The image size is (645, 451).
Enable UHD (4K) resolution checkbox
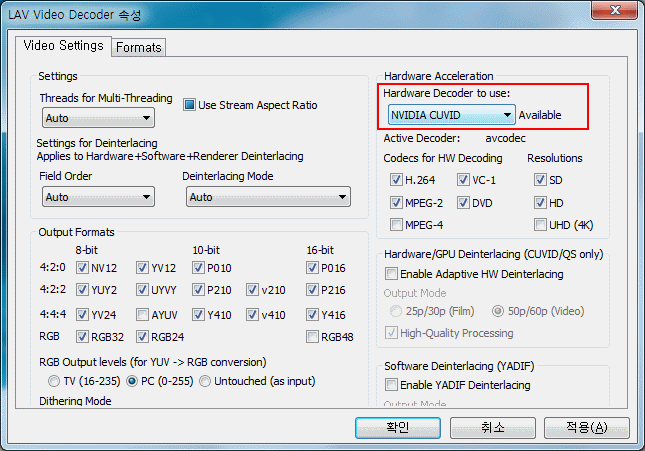[541, 224]
